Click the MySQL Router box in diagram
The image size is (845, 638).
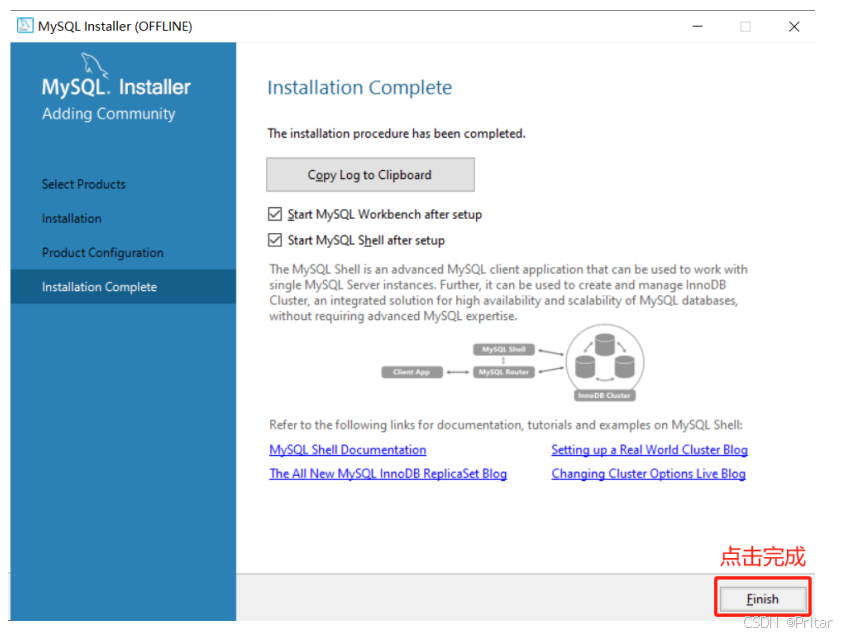coord(504,372)
